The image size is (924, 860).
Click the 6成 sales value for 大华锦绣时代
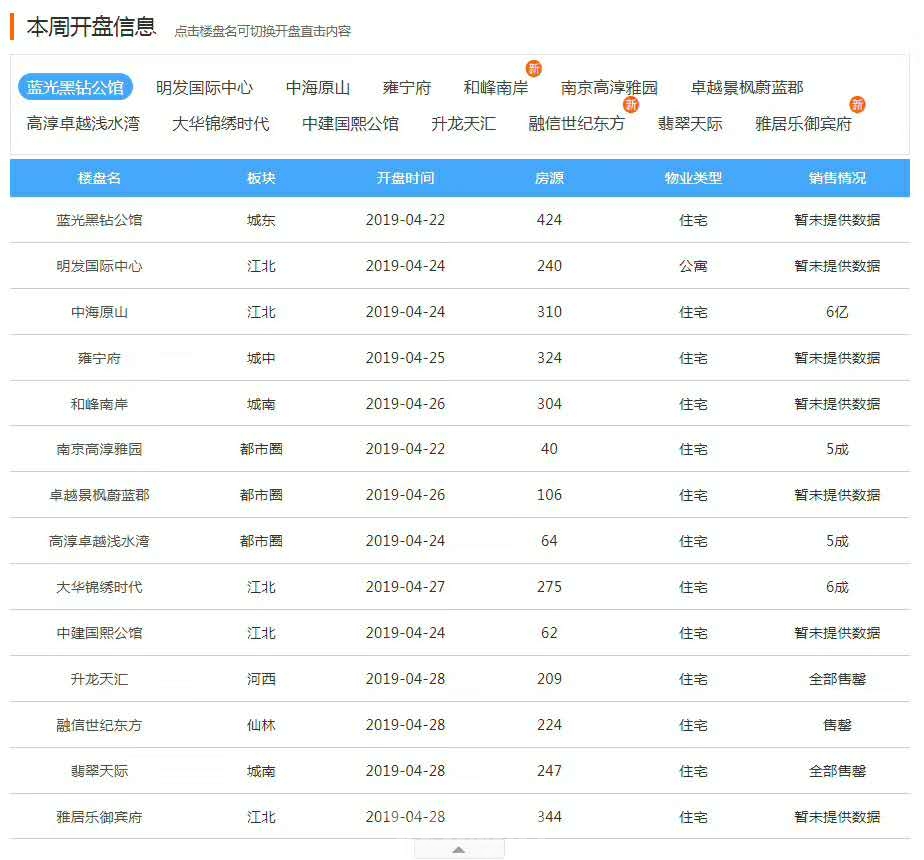(x=837, y=587)
